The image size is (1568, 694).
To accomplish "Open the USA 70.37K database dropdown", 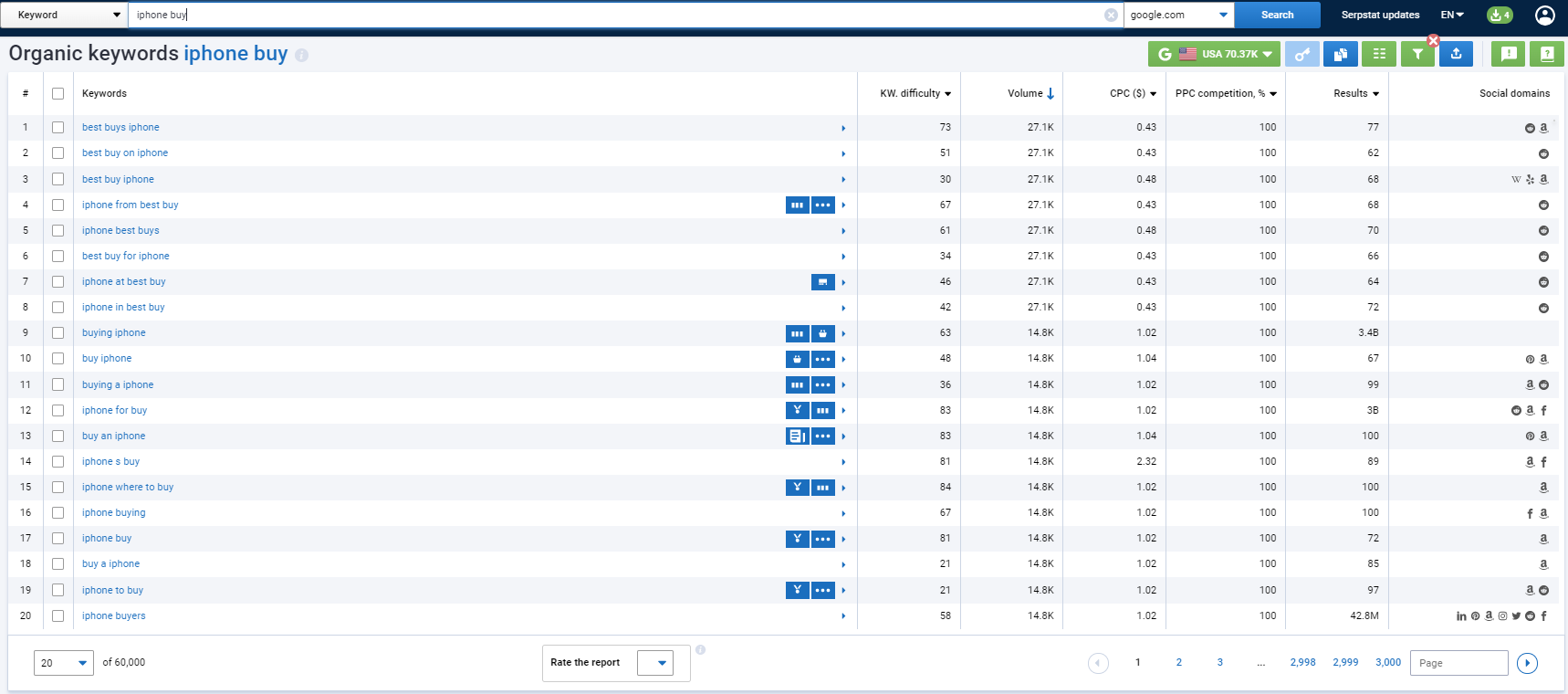I will point(1214,54).
